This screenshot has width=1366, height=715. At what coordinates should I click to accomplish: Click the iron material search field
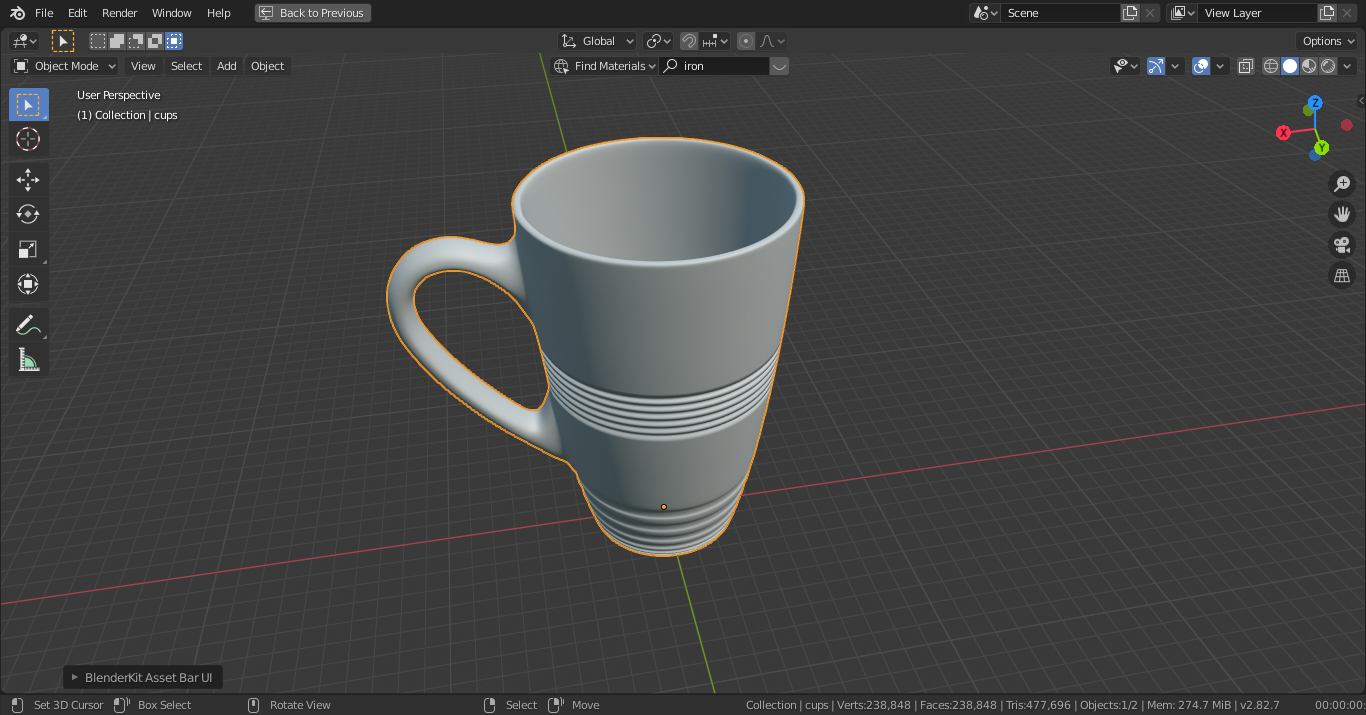pos(716,65)
